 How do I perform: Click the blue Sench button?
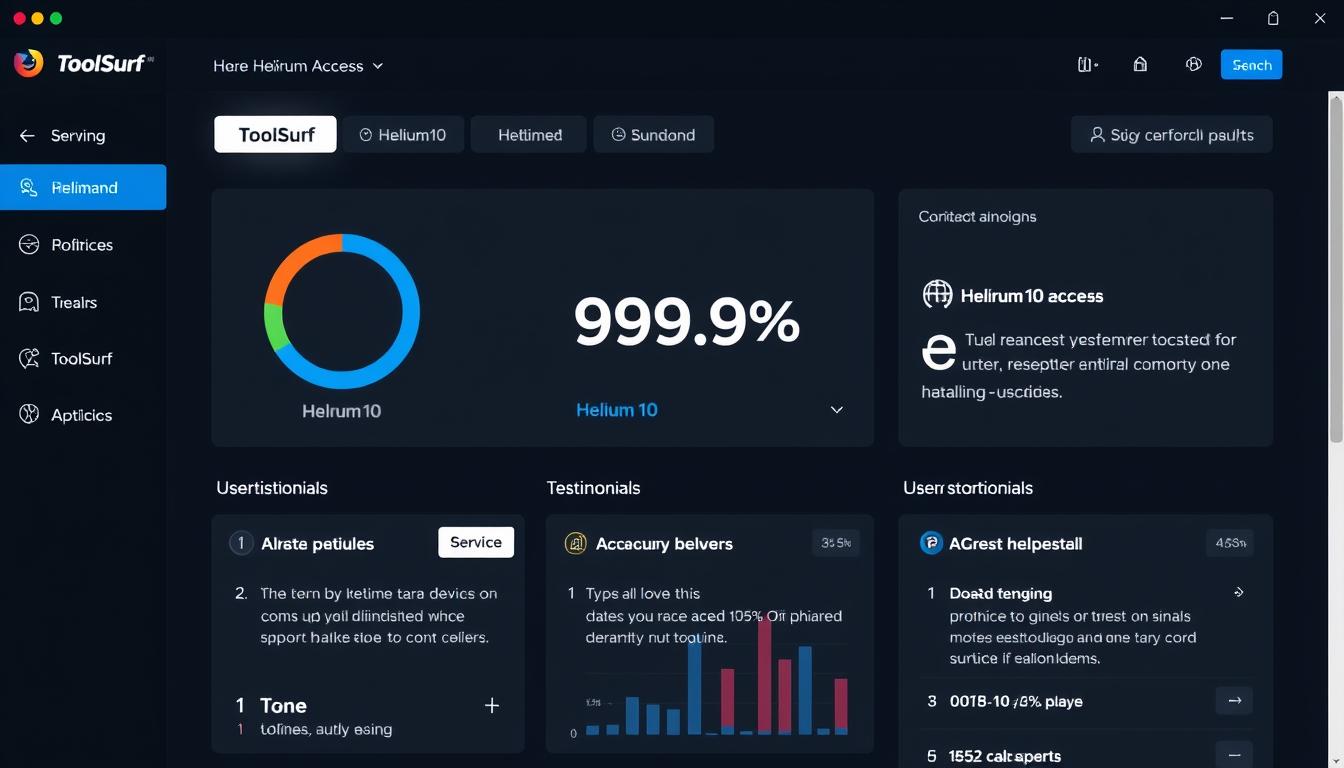[1251, 65]
